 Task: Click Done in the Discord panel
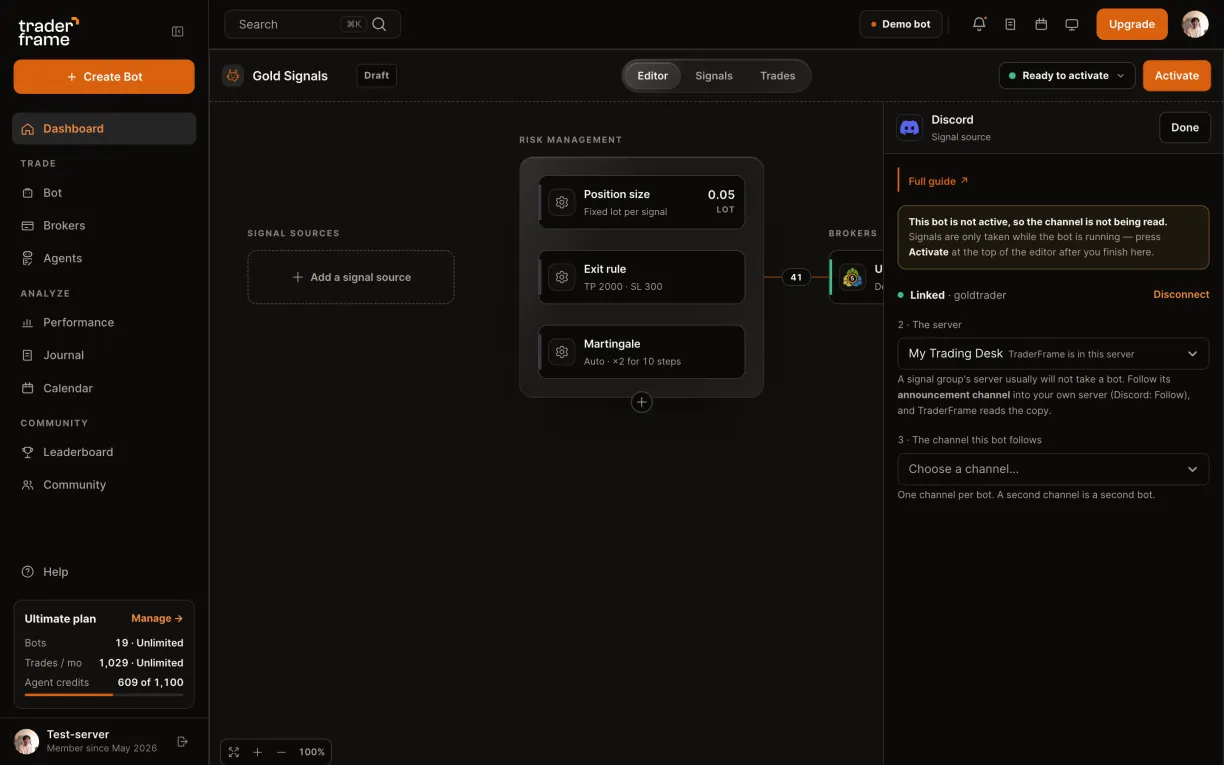coord(1185,127)
